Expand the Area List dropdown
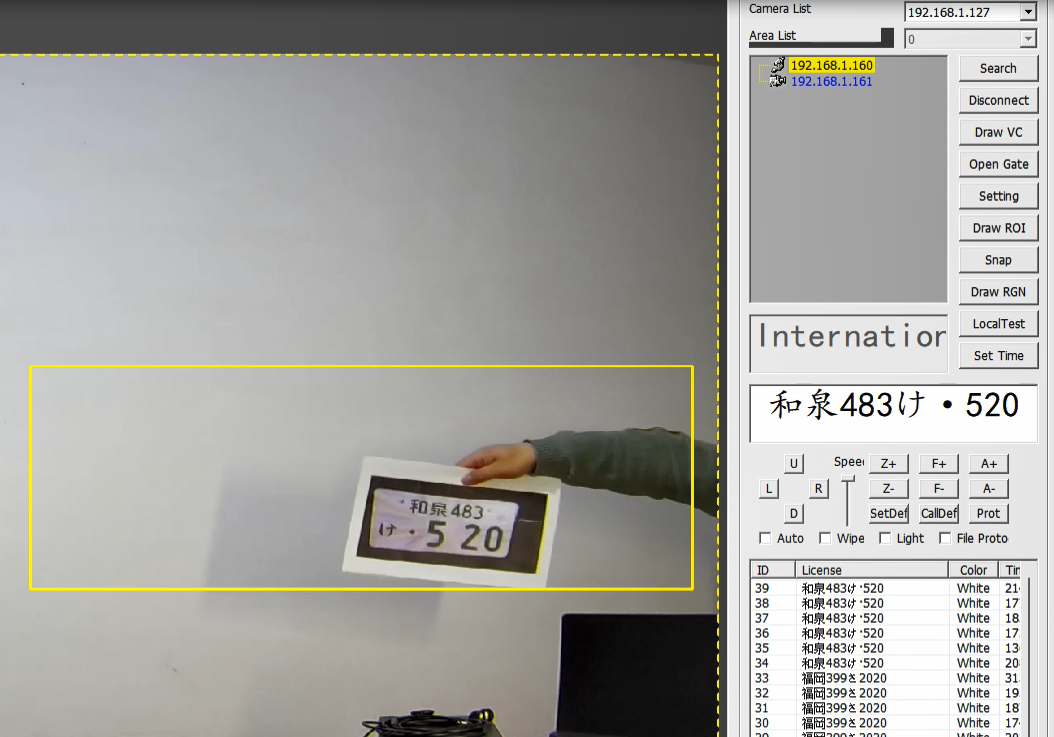This screenshot has height=737, width=1054. click(x=1027, y=39)
